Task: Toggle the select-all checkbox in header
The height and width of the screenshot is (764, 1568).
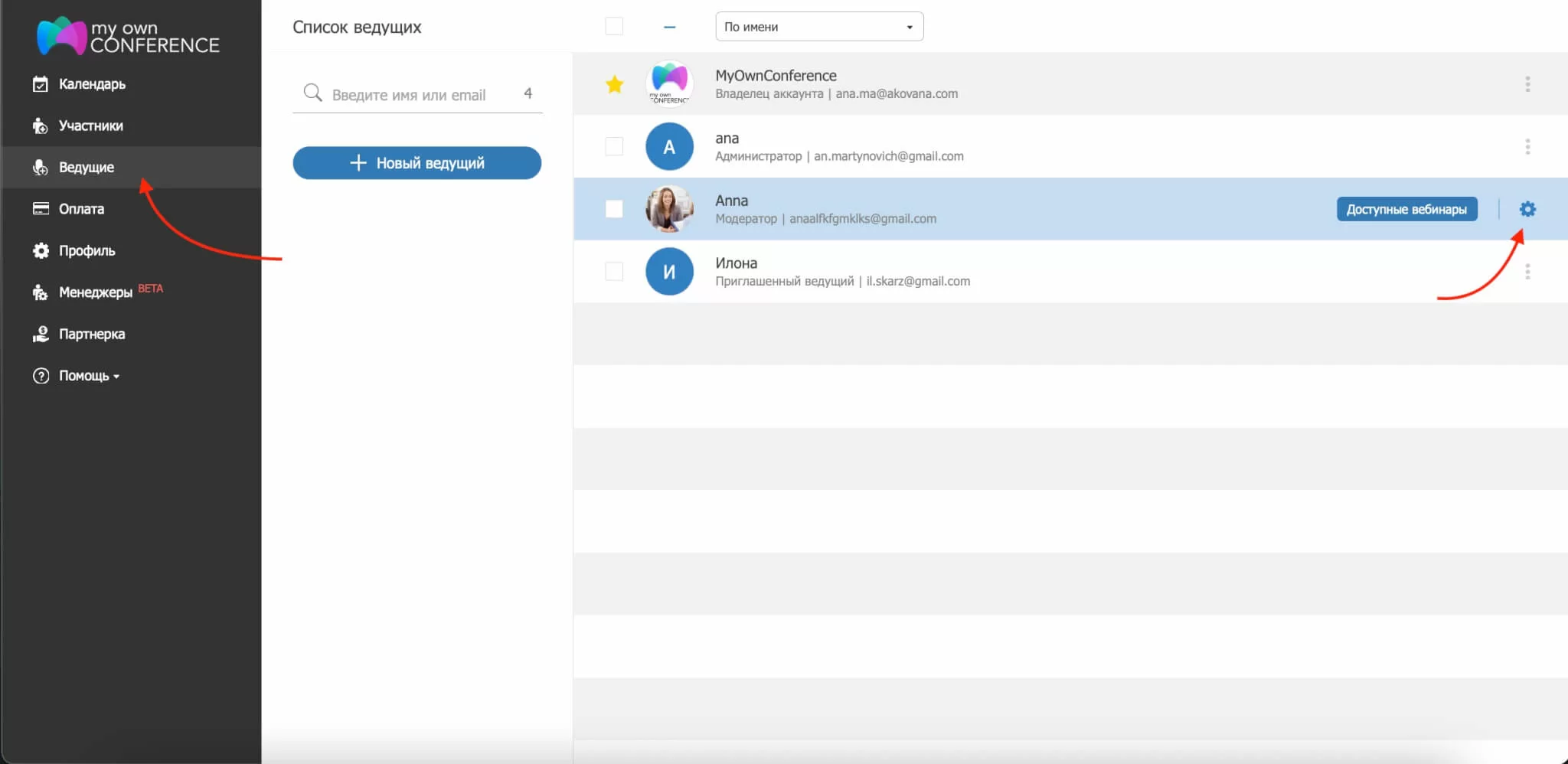Action: (614, 26)
